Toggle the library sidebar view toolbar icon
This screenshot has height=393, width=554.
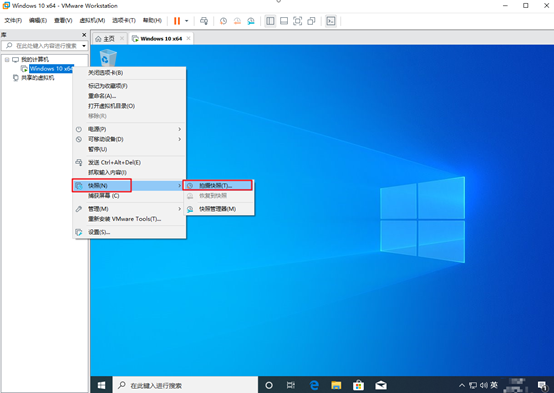[x=270, y=21]
